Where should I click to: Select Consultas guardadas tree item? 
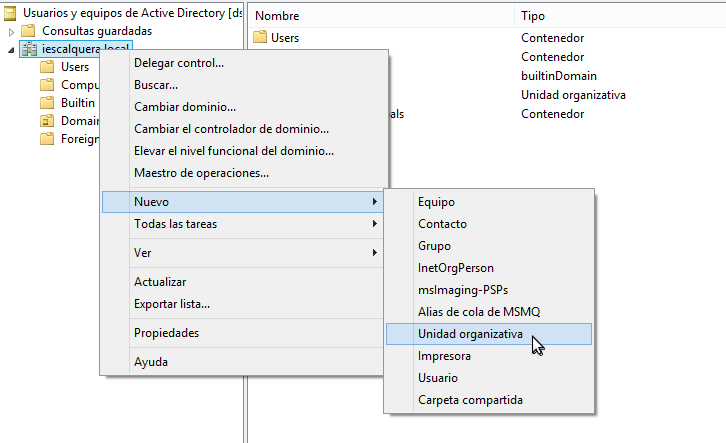point(97,31)
